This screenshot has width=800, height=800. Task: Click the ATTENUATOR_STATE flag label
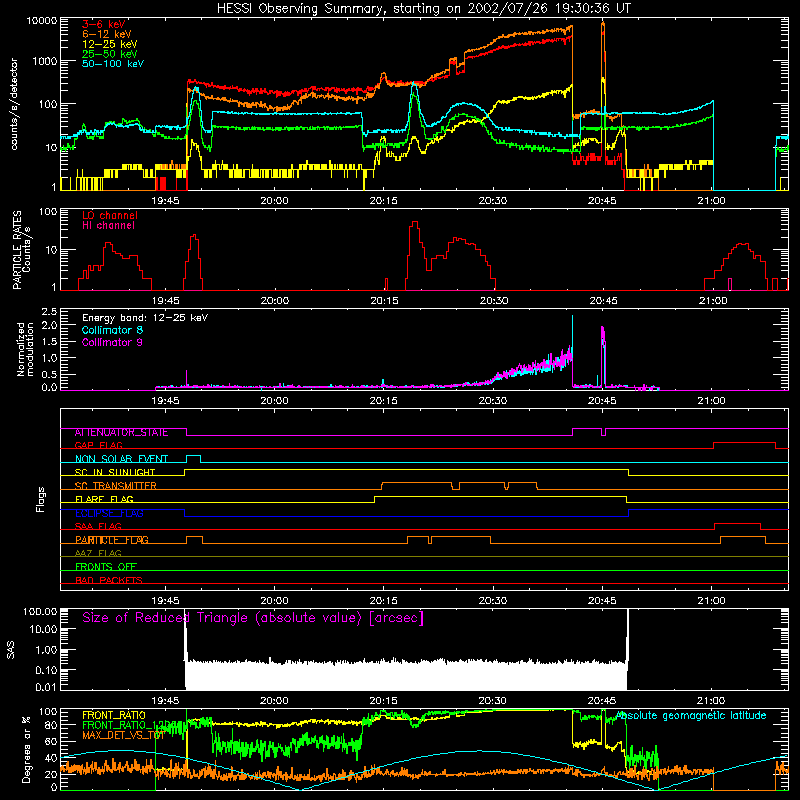(x=121, y=433)
